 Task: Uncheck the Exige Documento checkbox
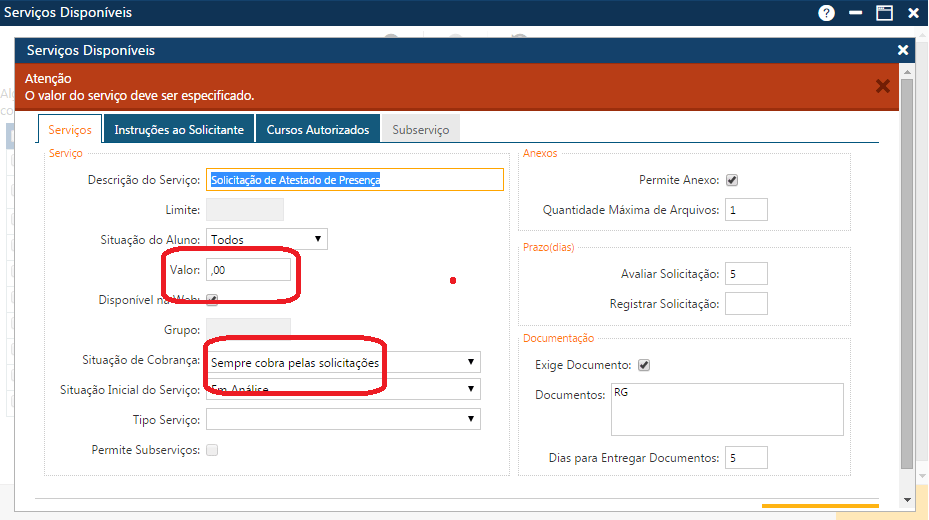(644, 365)
